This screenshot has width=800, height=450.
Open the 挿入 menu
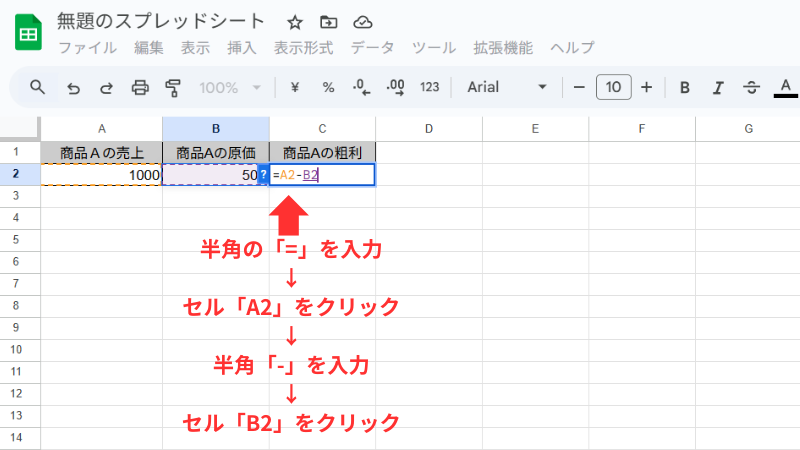pyautogui.click(x=242, y=48)
